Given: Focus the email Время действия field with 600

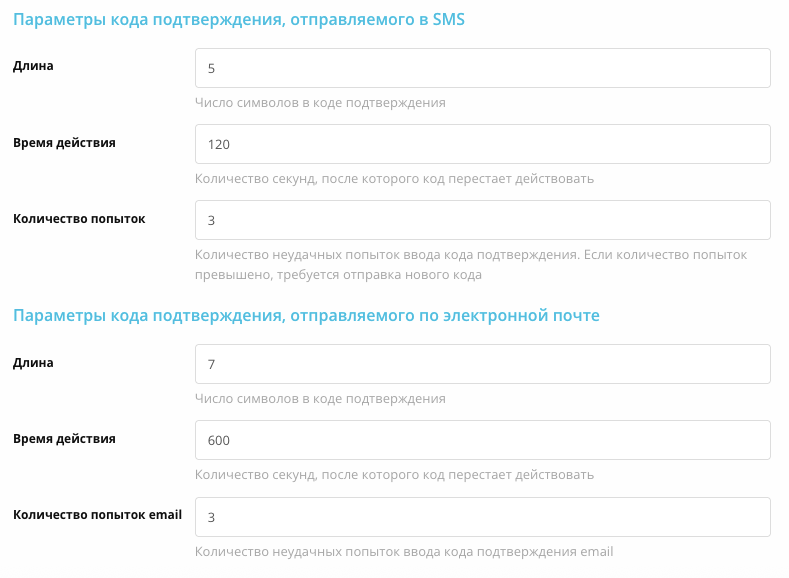Looking at the screenshot, I should (482, 440).
